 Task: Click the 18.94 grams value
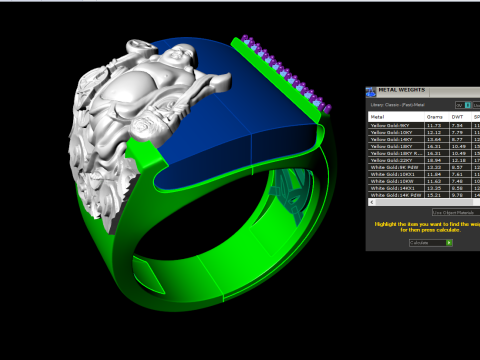coord(434,161)
